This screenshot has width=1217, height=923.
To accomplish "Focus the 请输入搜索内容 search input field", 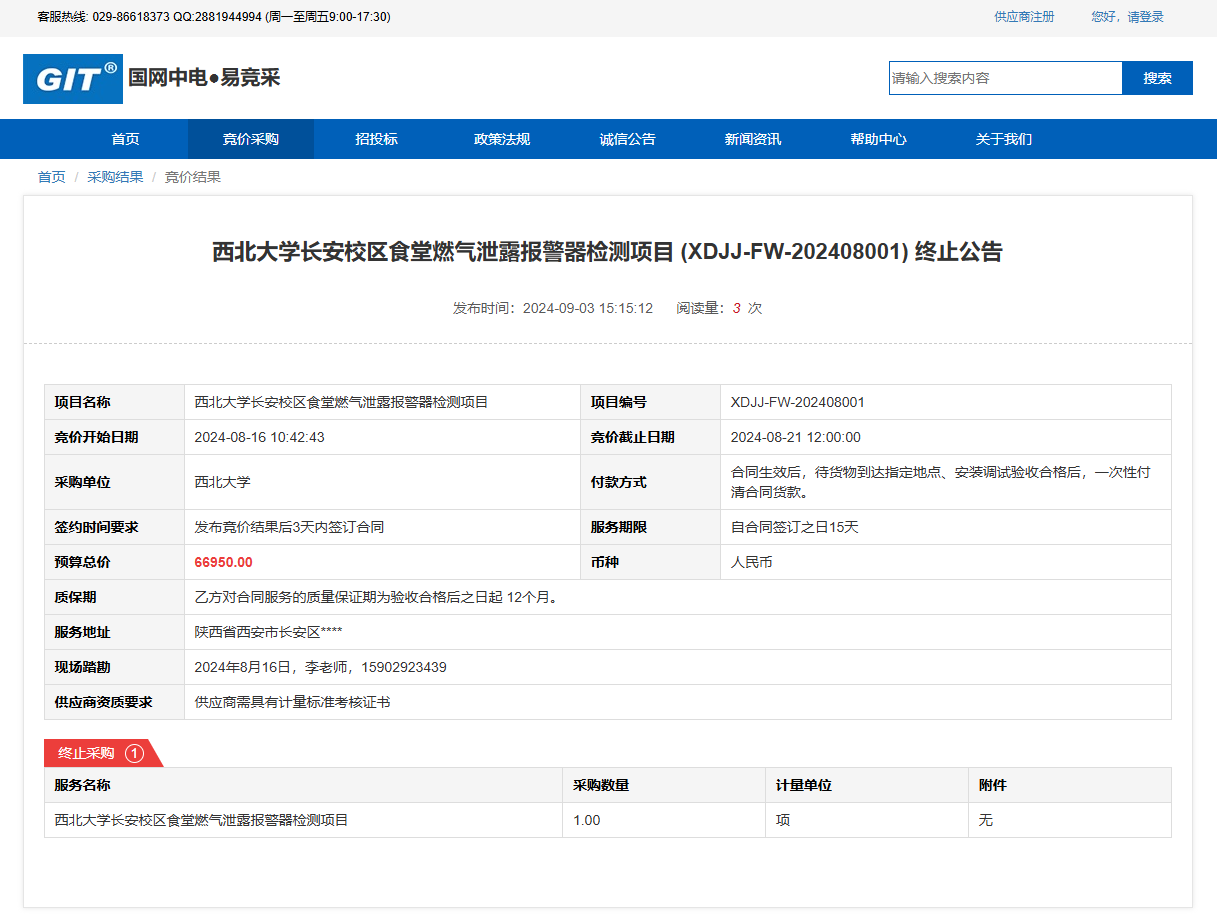I will pyautogui.click(x=1004, y=78).
